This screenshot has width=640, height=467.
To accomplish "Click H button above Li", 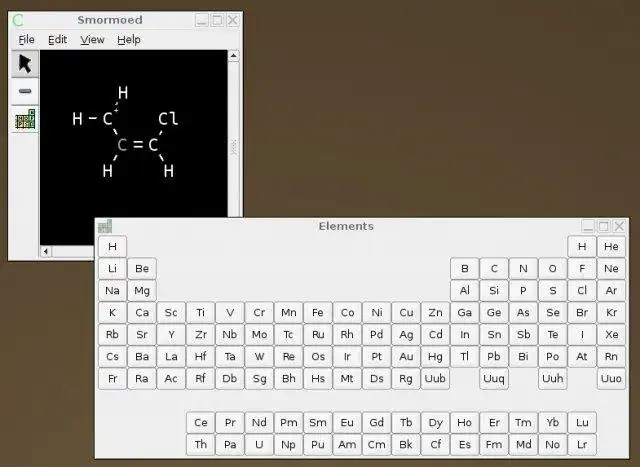I will tap(112, 247).
